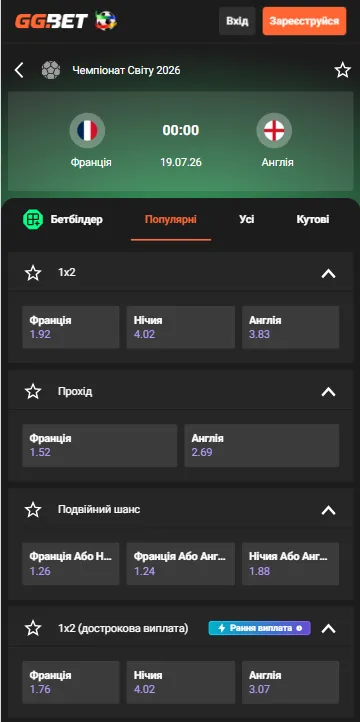Click the early payout info badge
Image resolution: width=360 pixels, height=722 pixels.
click(259, 628)
